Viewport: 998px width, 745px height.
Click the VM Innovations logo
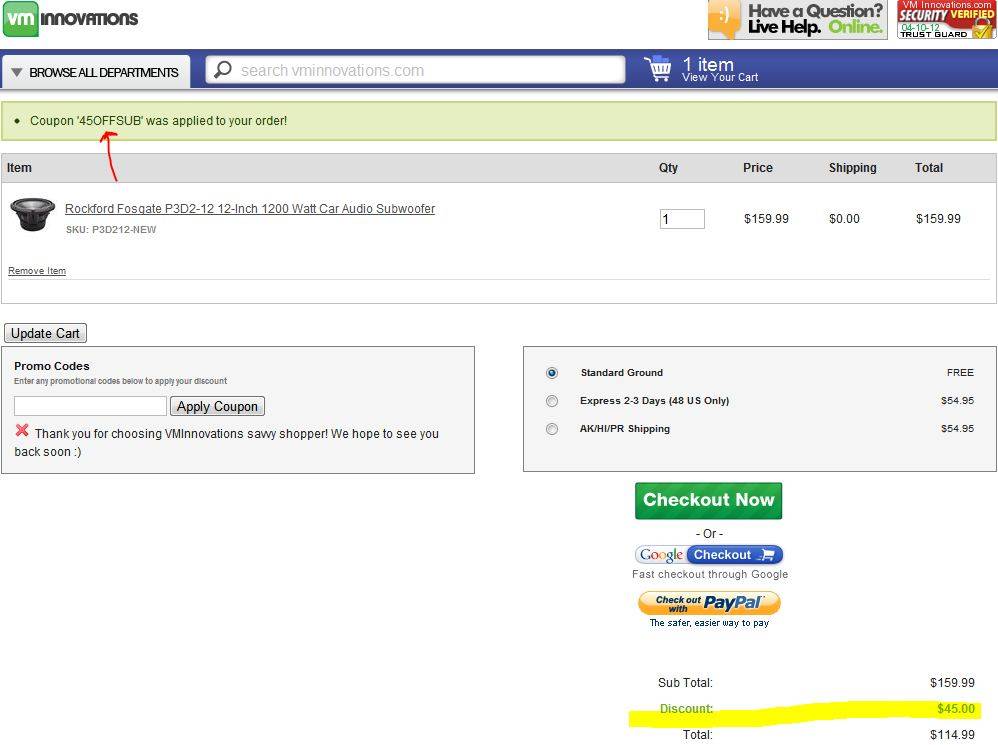71,19
